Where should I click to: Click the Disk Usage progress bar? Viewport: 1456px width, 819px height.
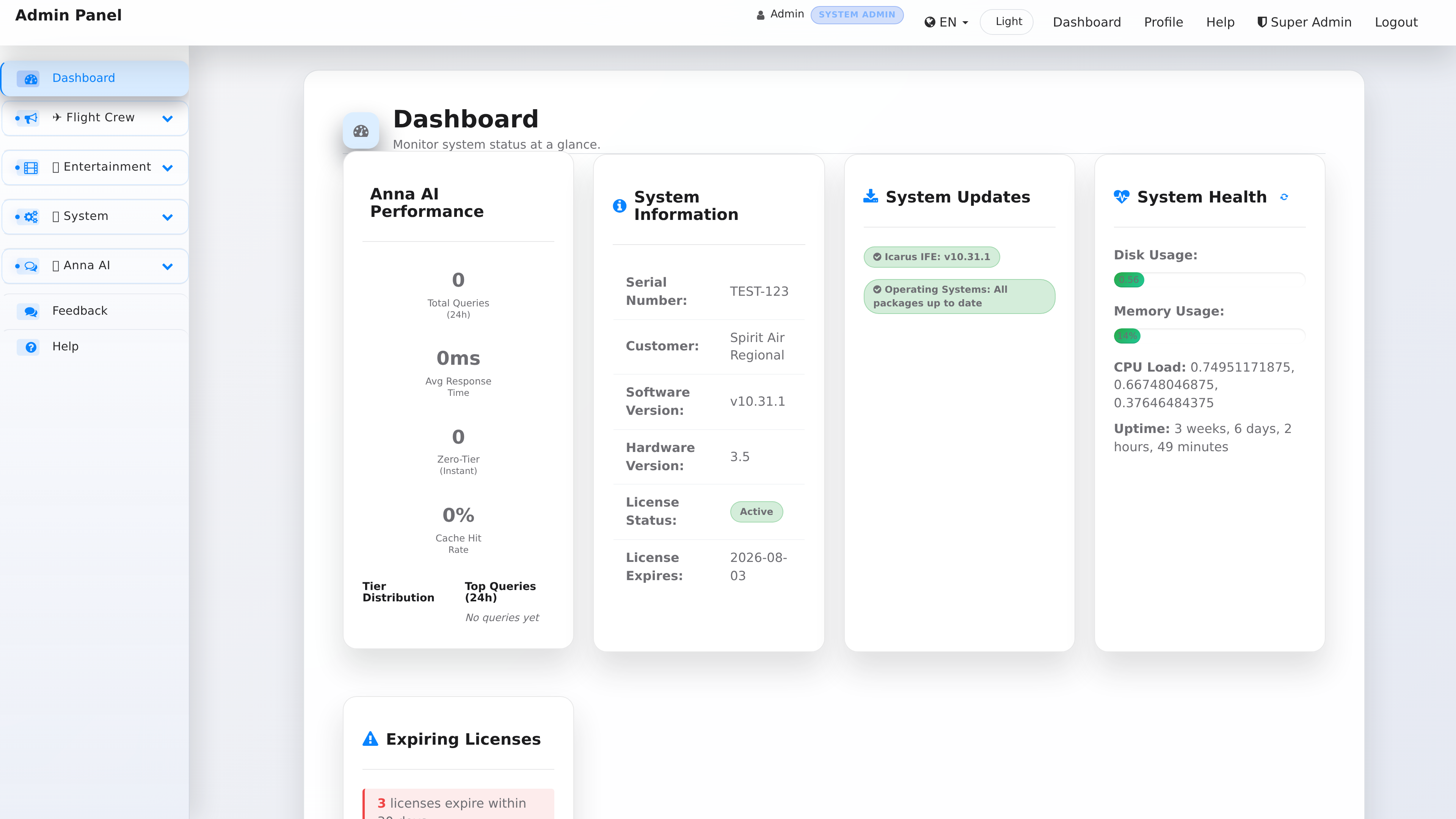[x=1209, y=280]
